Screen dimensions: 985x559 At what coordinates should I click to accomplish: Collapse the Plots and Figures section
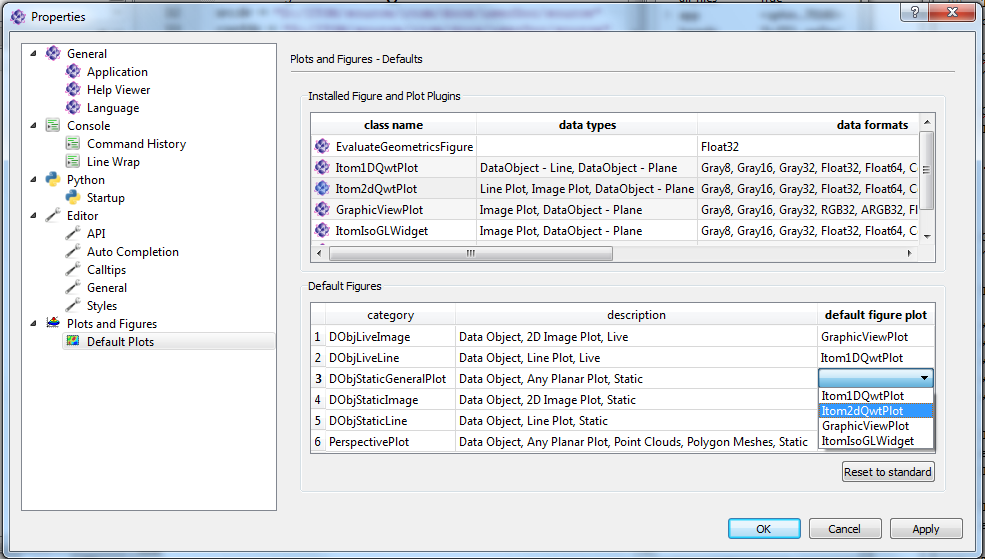click(x=34, y=324)
